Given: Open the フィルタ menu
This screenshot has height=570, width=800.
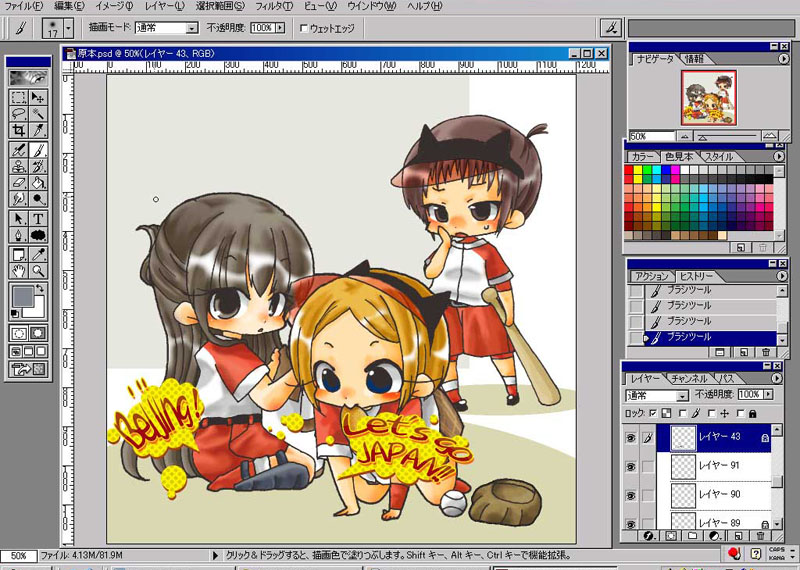Looking at the screenshot, I should [273, 6].
